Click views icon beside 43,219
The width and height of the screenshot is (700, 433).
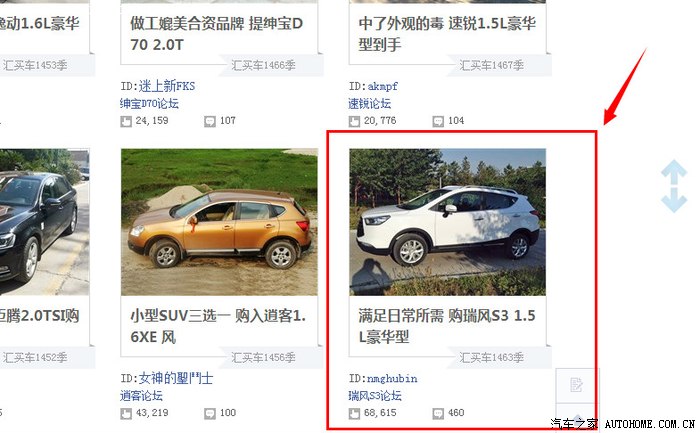(x=126, y=414)
